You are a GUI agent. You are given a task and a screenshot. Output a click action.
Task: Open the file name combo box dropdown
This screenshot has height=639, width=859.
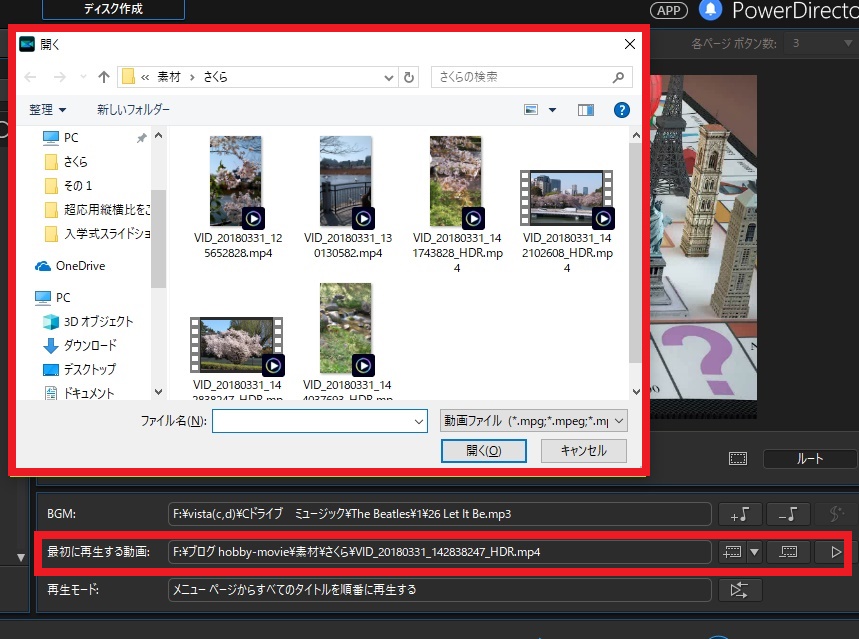[x=419, y=421]
